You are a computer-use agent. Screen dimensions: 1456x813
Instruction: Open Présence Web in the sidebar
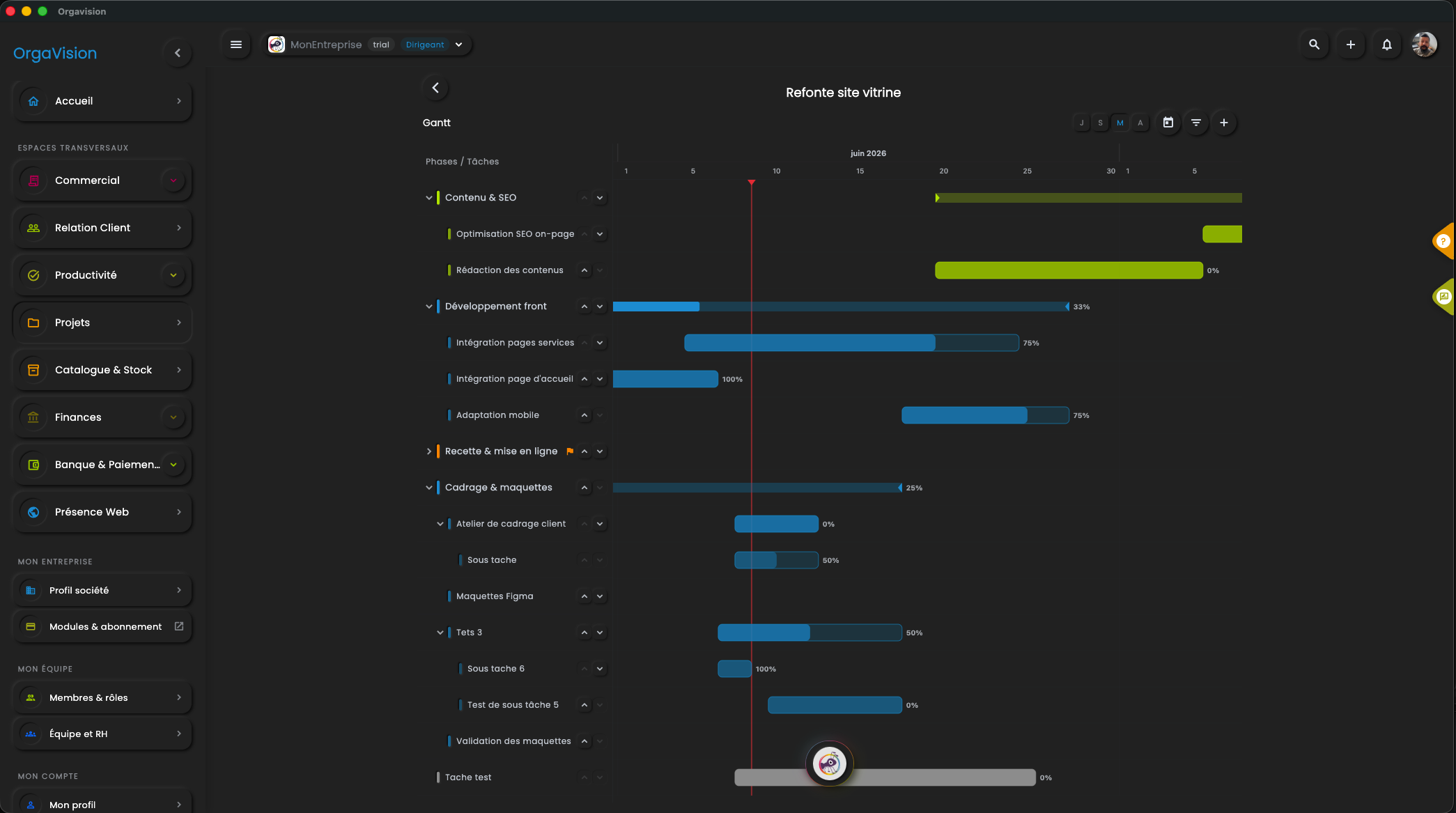pyautogui.click(x=102, y=512)
